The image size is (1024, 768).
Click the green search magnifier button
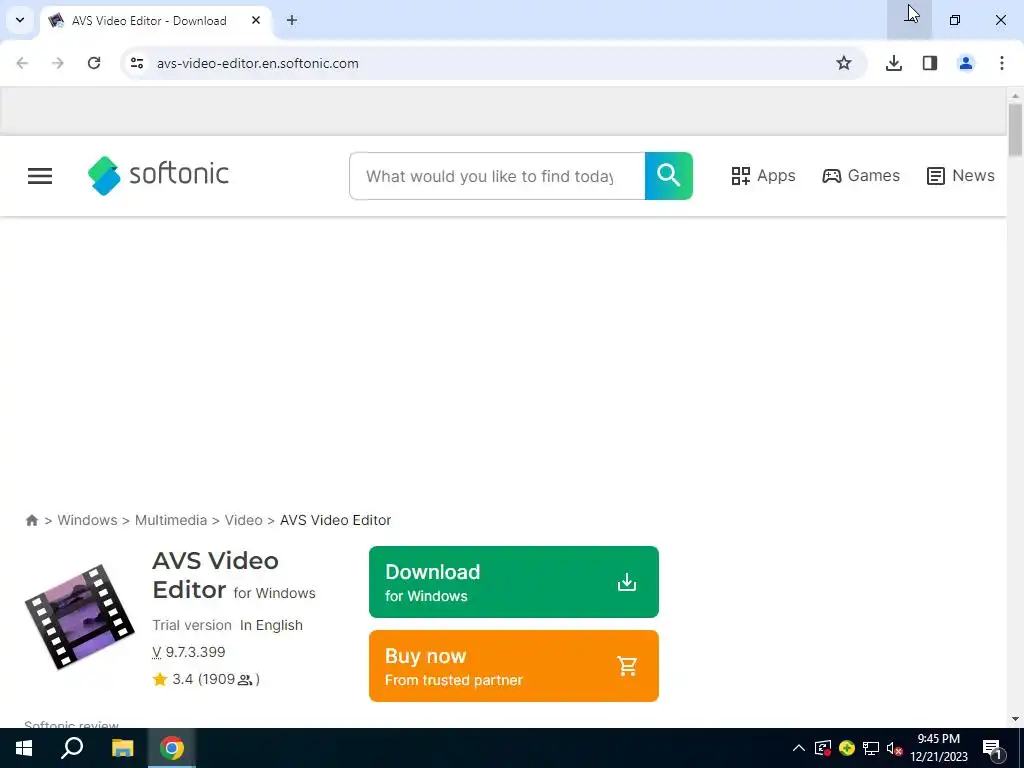point(668,176)
